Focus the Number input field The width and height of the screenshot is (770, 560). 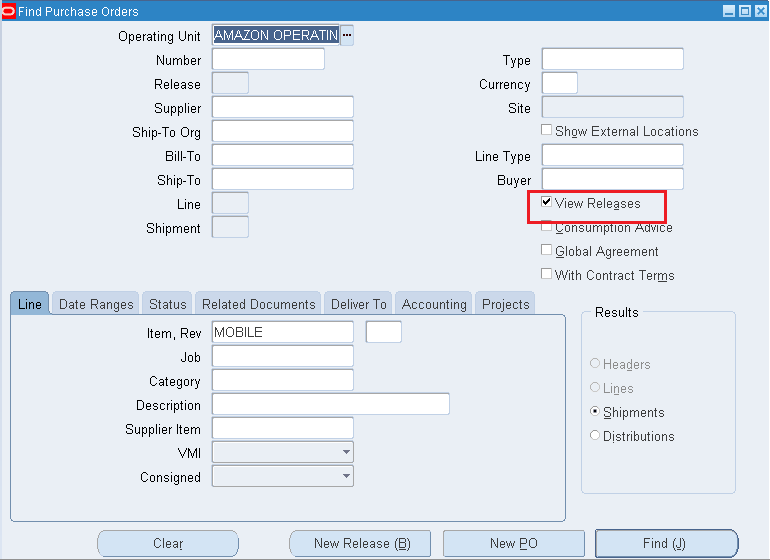268,59
